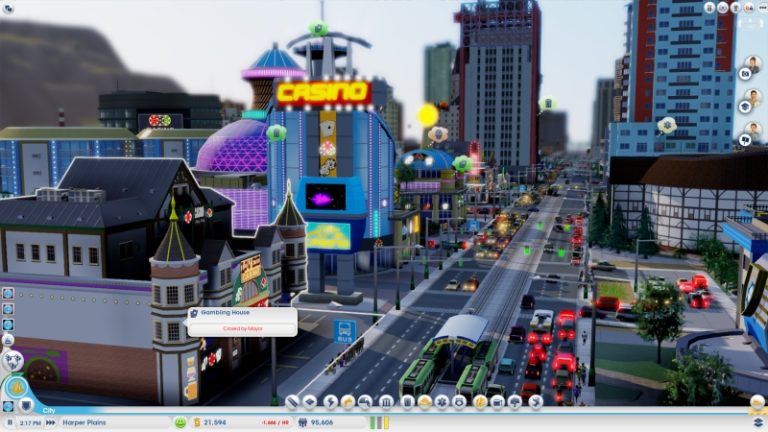Image resolution: width=768 pixels, height=432 pixels.
Task: Click the green happiness face icon
Action: click(180, 423)
